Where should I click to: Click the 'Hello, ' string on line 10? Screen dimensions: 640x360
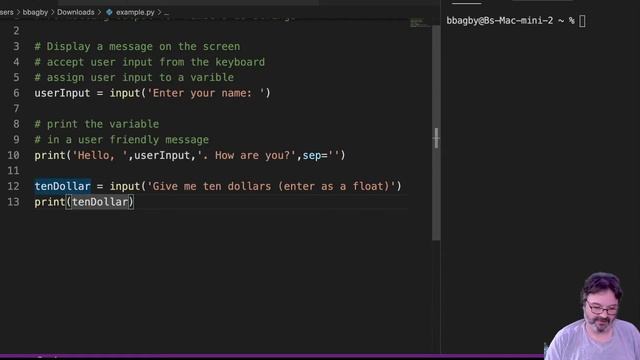coord(100,155)
